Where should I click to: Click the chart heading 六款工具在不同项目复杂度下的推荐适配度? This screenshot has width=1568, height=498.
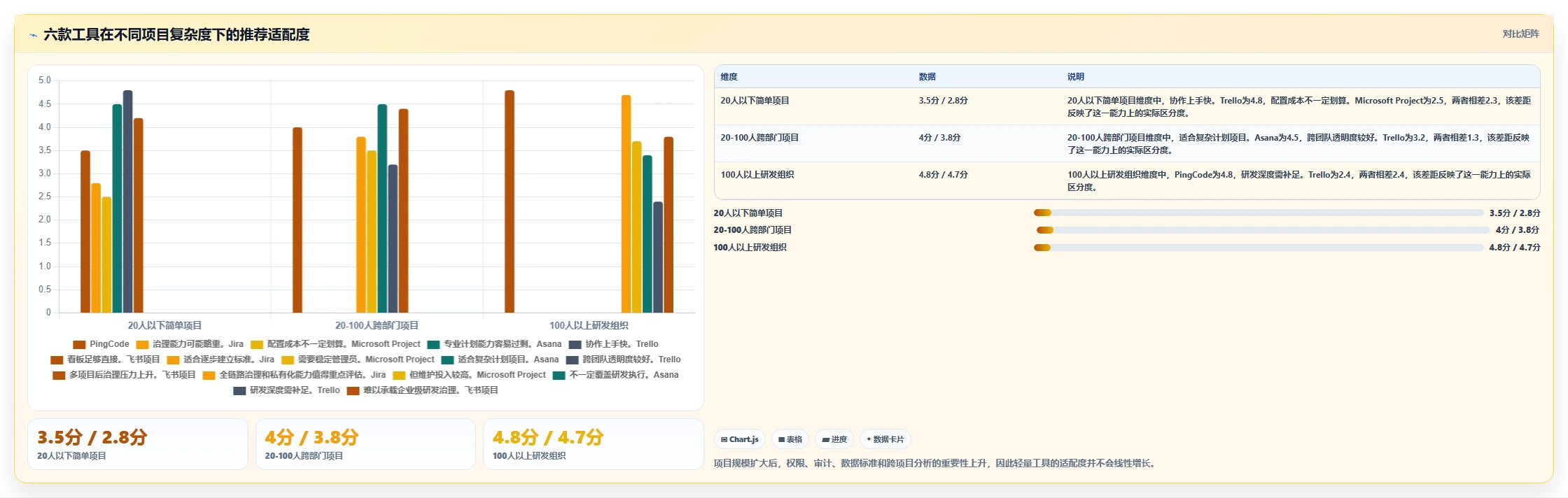(x=176, y=35)
